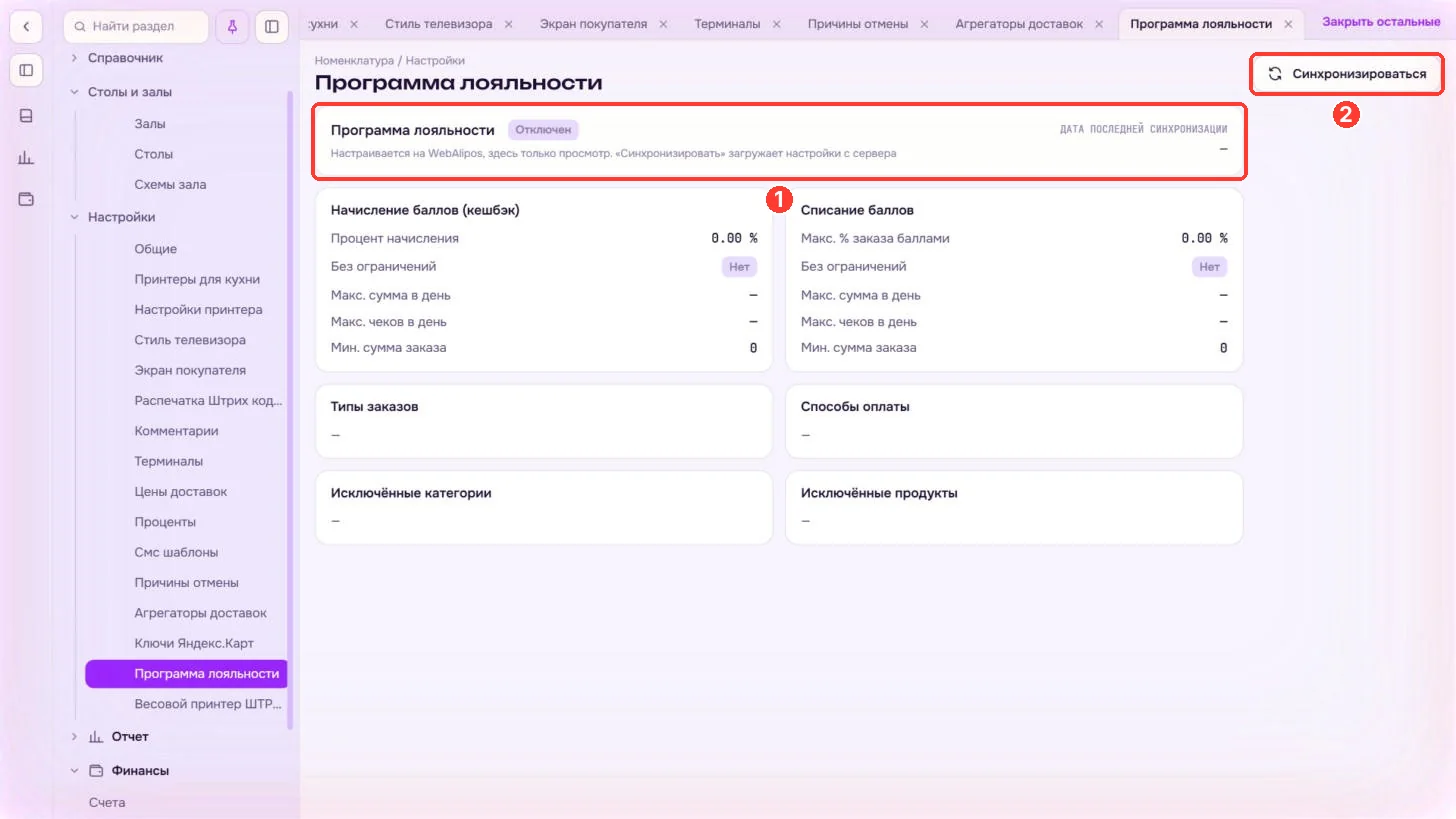Click Нет badge under Списание баллов
The height and width of the screenshot is (819, 1456).
1209,267
